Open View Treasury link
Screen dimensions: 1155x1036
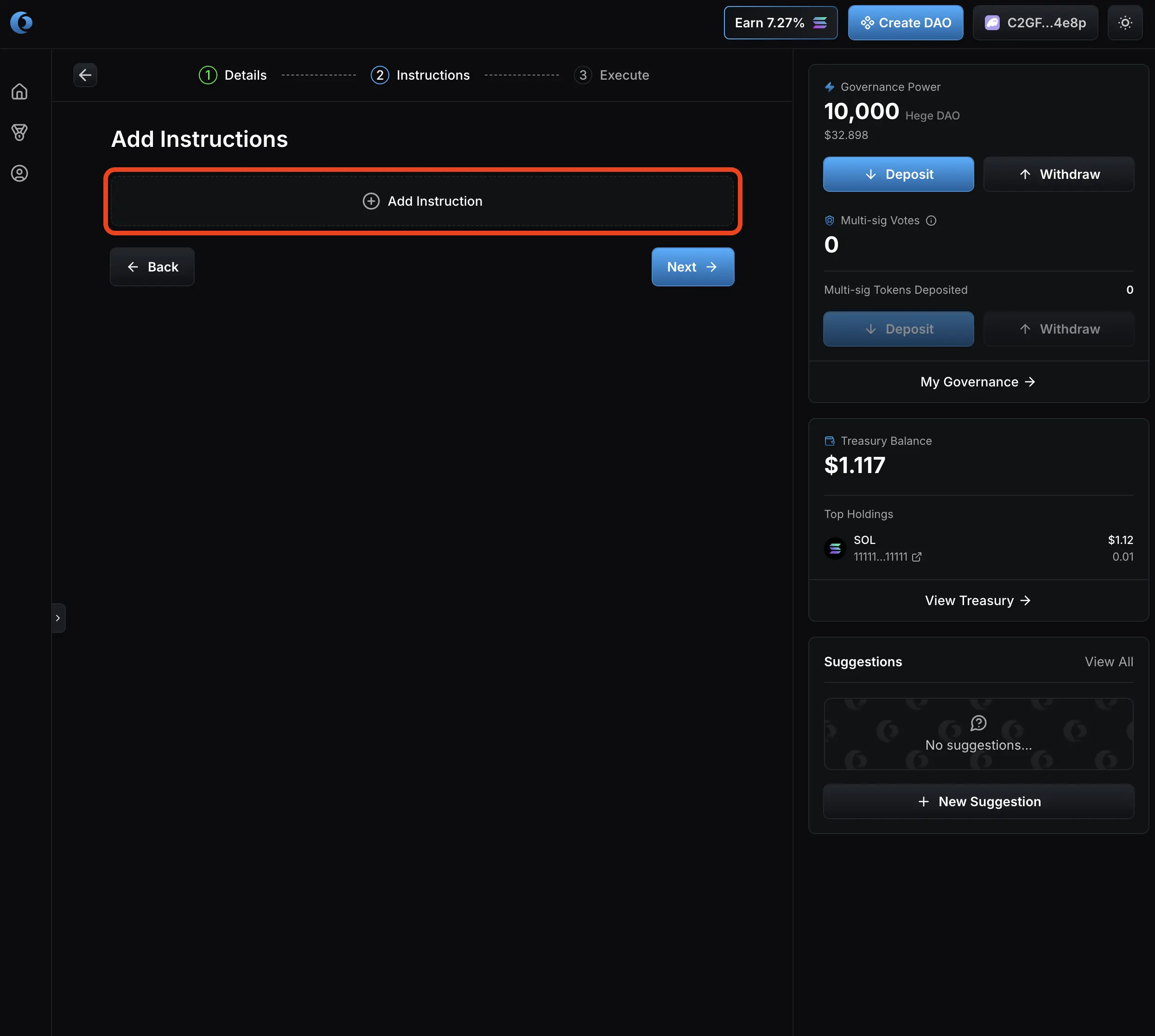coord(977,600)
